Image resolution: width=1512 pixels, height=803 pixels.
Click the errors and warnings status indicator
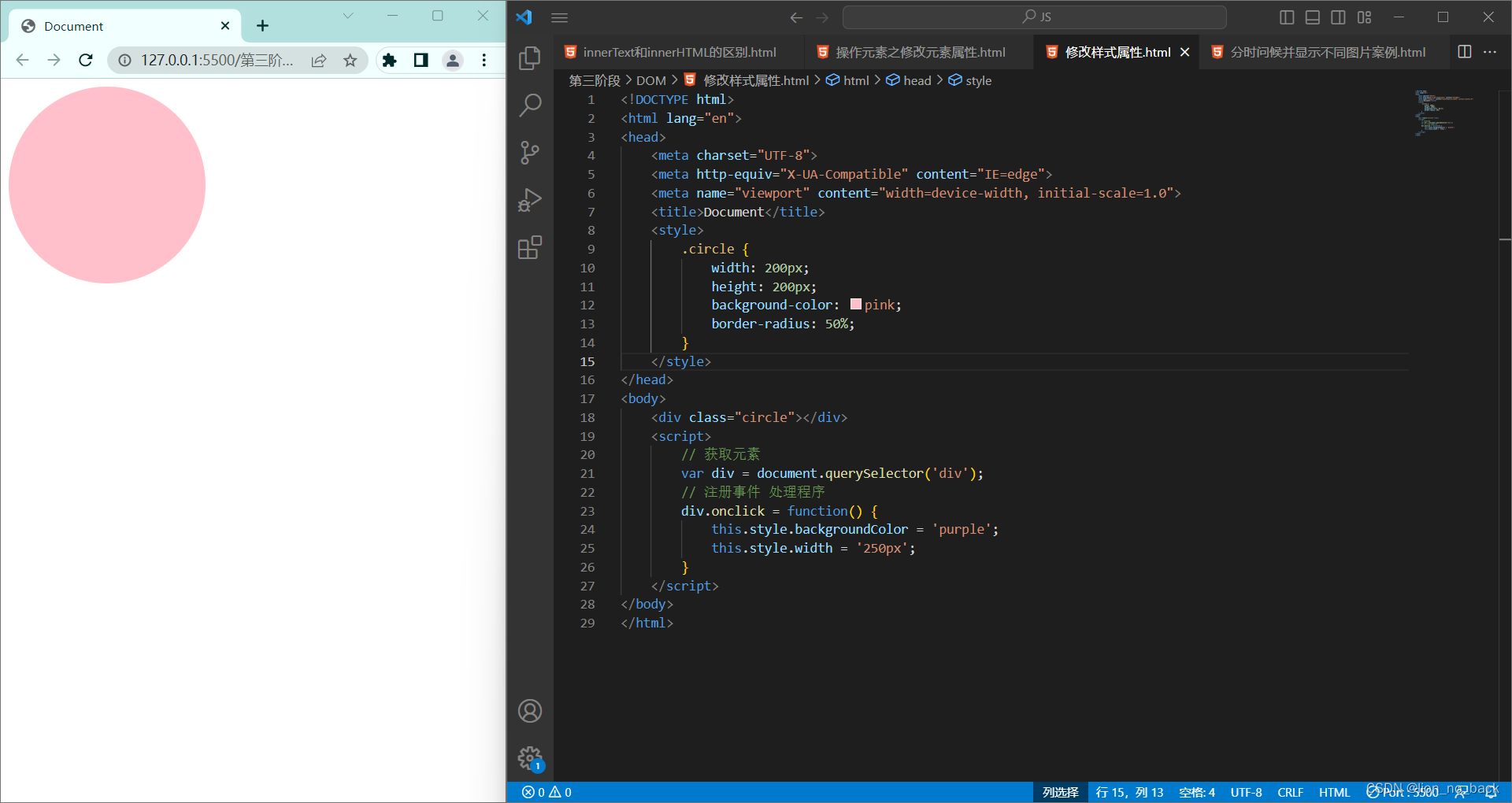point(547,793)
